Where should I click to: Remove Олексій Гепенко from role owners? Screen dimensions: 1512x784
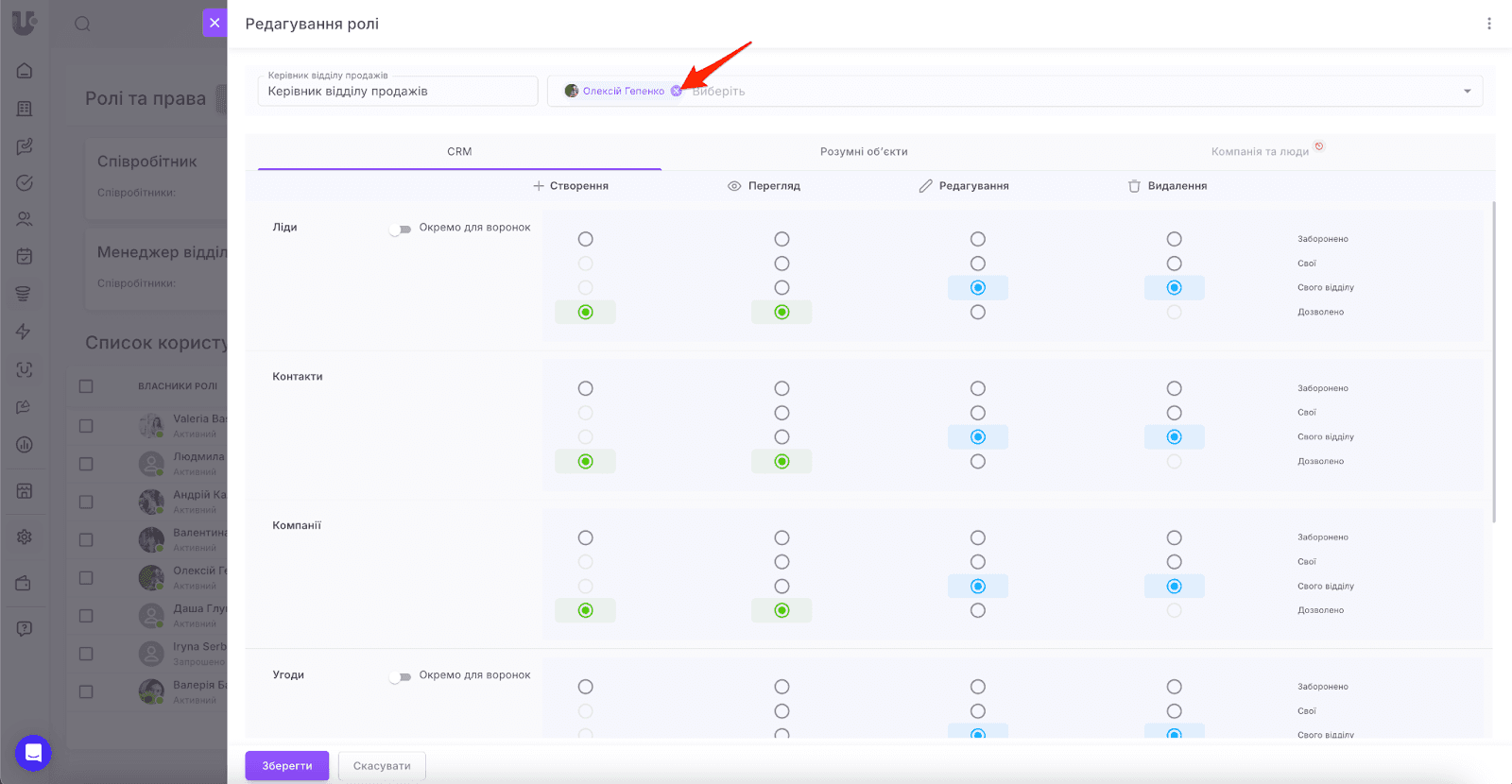pos(676,92)
